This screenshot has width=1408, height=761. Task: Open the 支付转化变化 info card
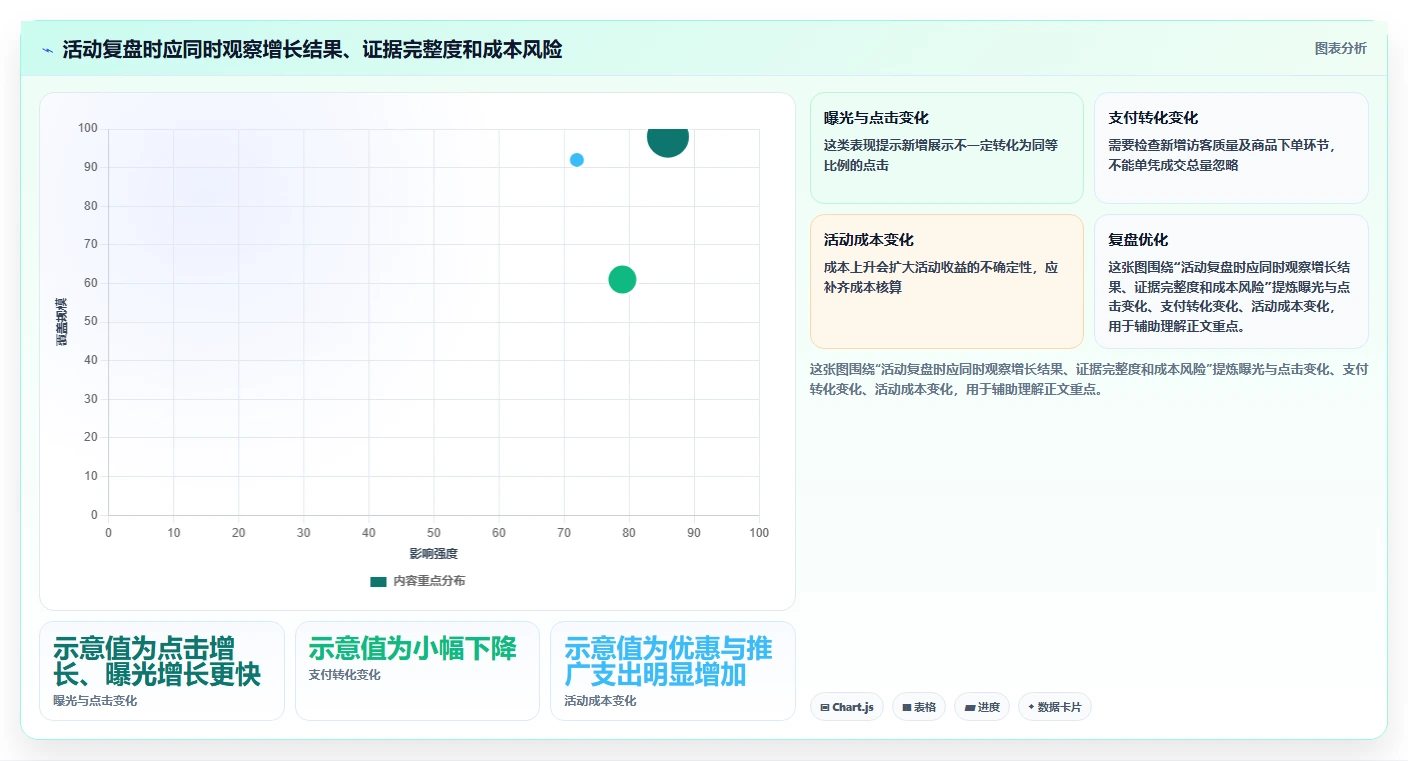1231,148
